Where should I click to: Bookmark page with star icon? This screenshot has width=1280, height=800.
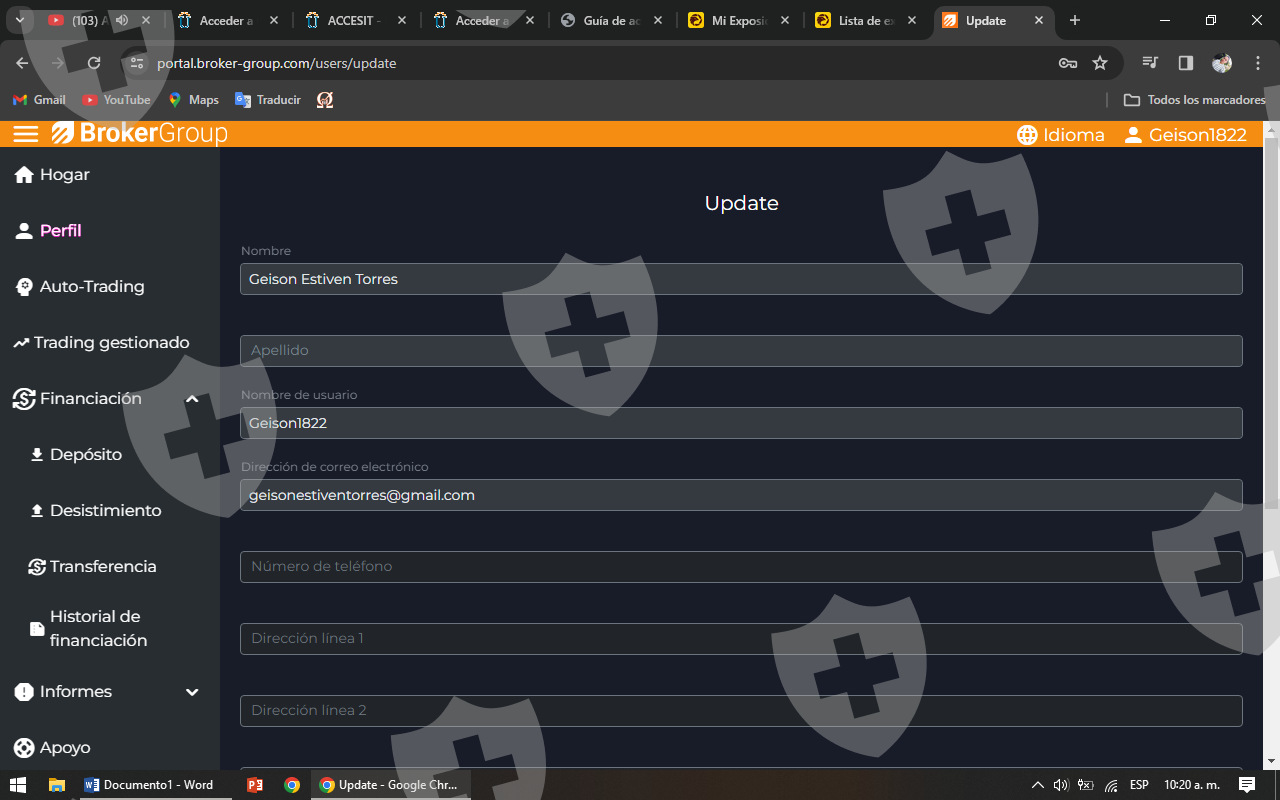click(1100, 63)
